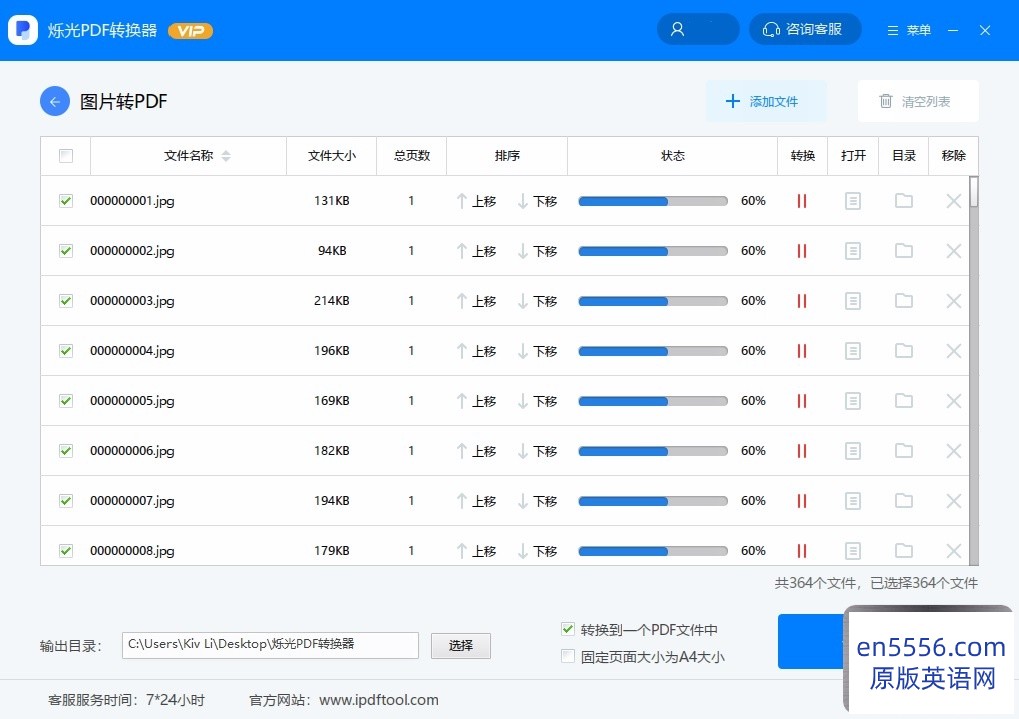Move 000000006.jpg down in the list
This screenshot has height=719, width=1019.
coord(537,451)
